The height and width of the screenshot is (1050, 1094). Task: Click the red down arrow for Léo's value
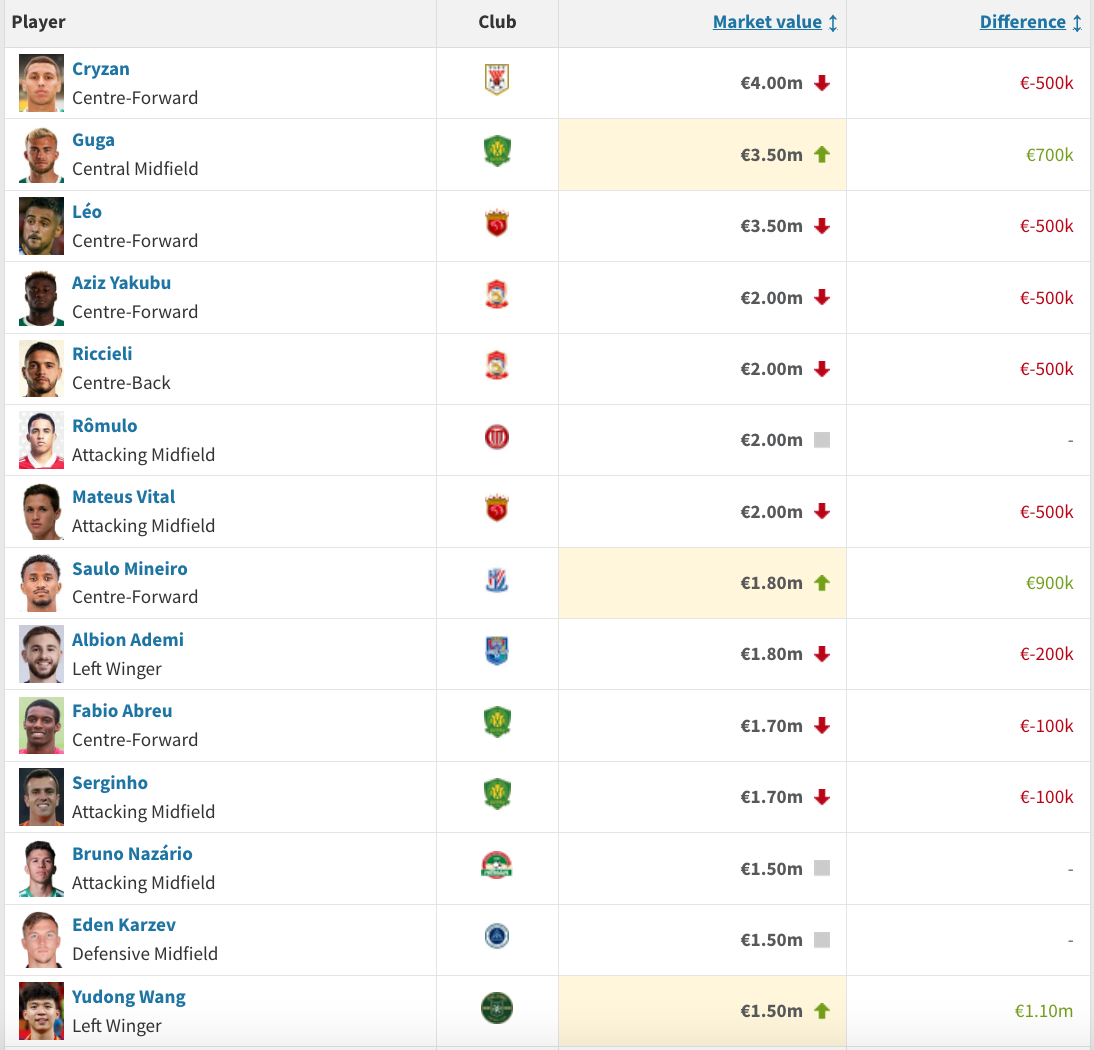click(822, 226)
